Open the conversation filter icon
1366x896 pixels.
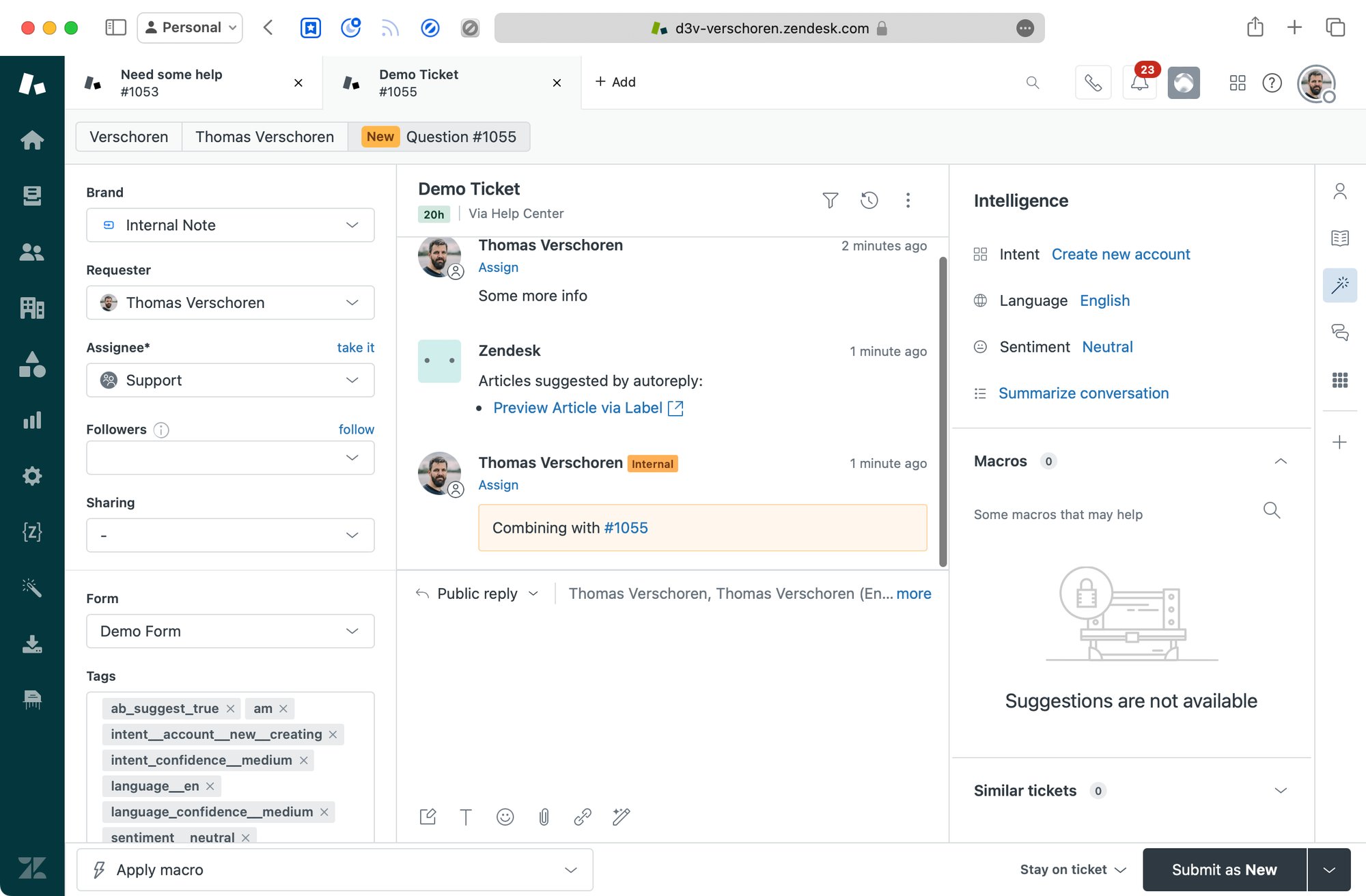830,200
